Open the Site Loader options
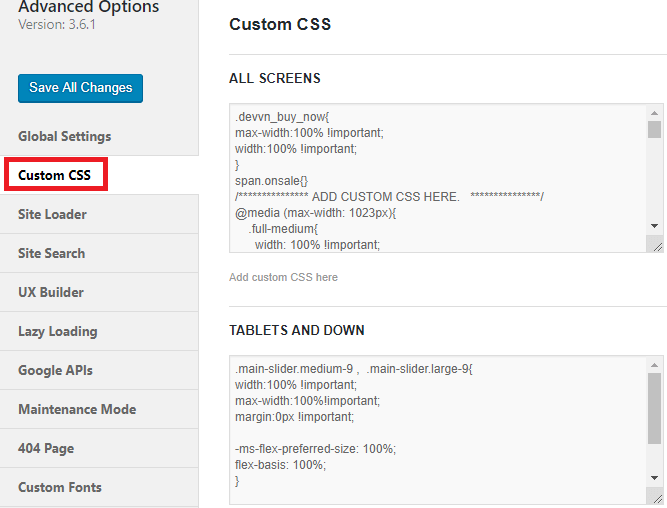 tap(99, 214)
